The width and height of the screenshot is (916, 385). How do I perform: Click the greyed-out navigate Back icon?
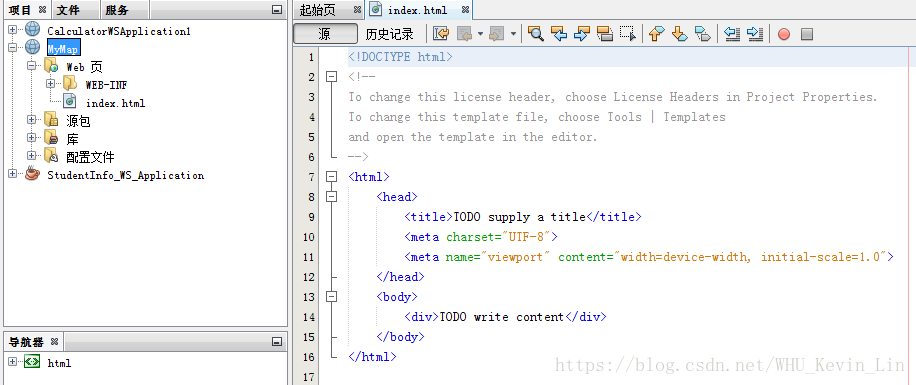[464, 34]
